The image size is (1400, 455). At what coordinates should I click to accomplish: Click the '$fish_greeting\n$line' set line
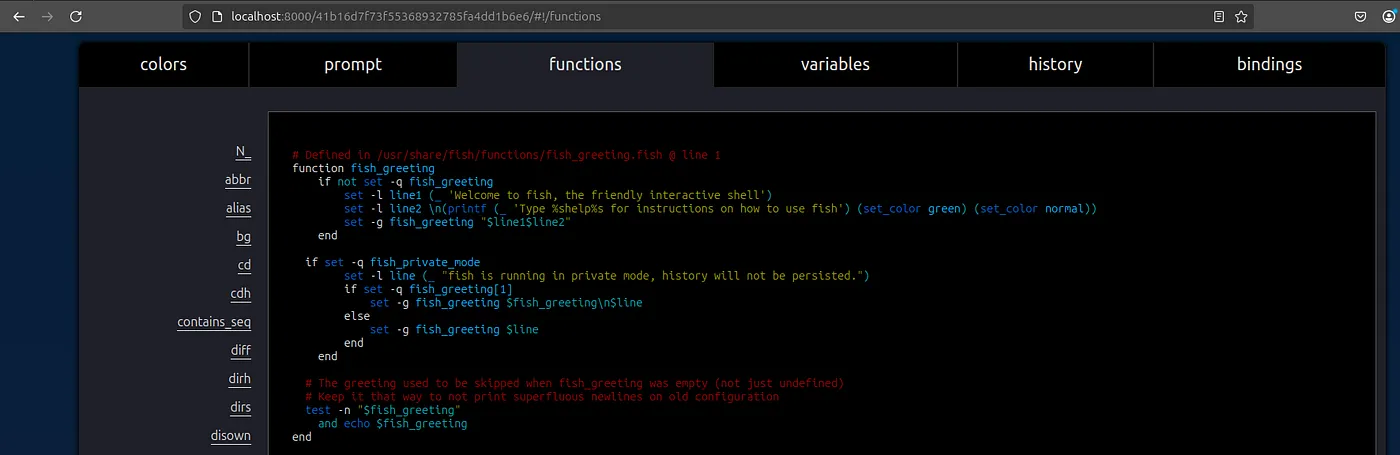506,303
